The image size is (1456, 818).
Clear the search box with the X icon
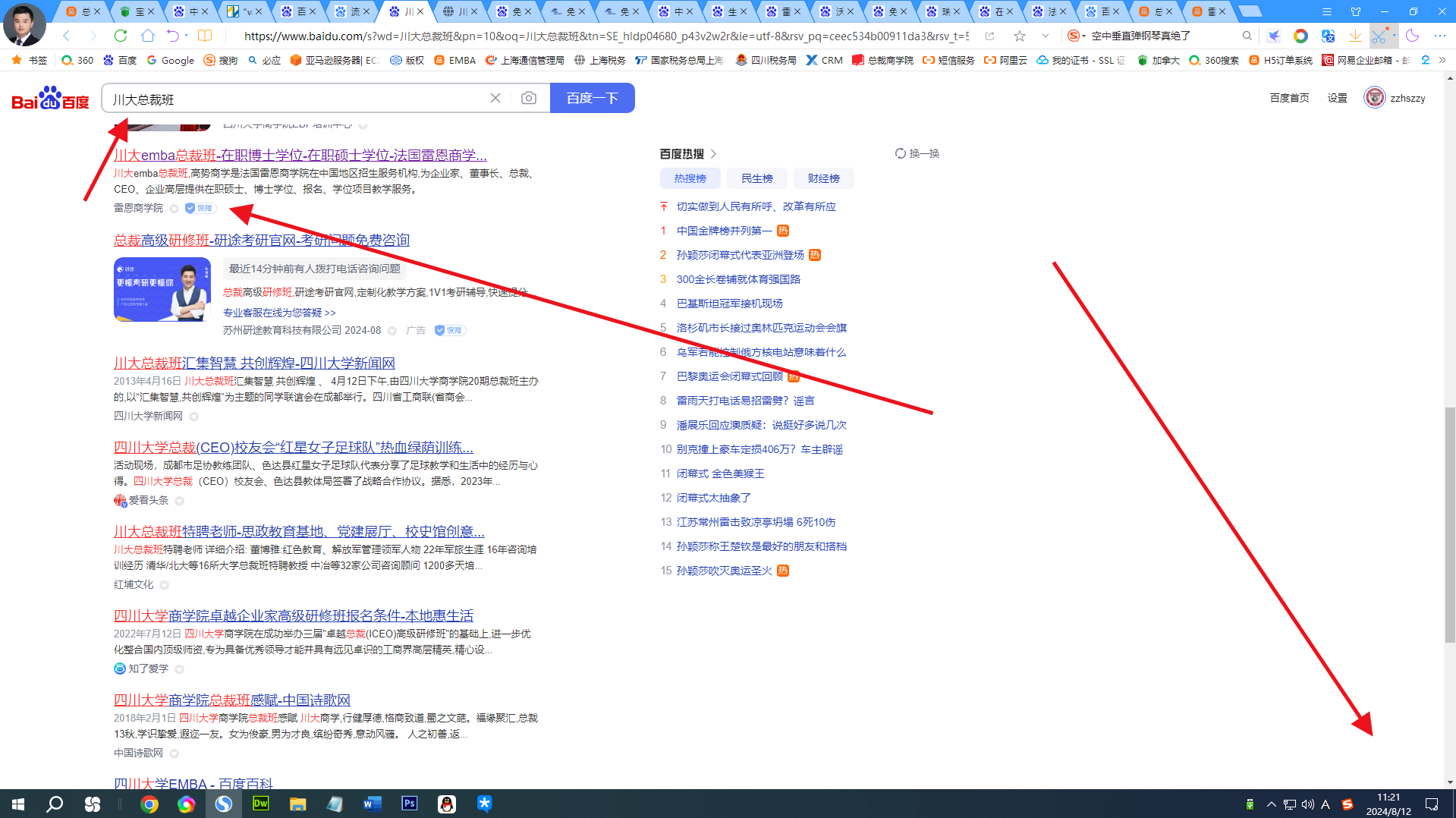[x=495, y=97]
